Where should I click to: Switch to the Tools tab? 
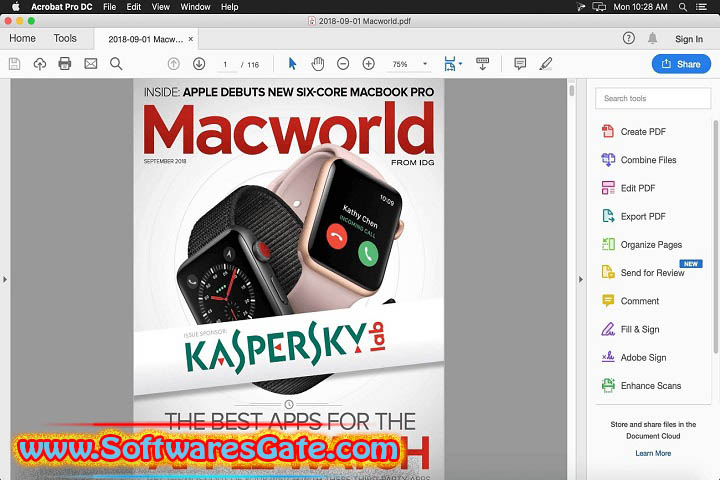65,39
